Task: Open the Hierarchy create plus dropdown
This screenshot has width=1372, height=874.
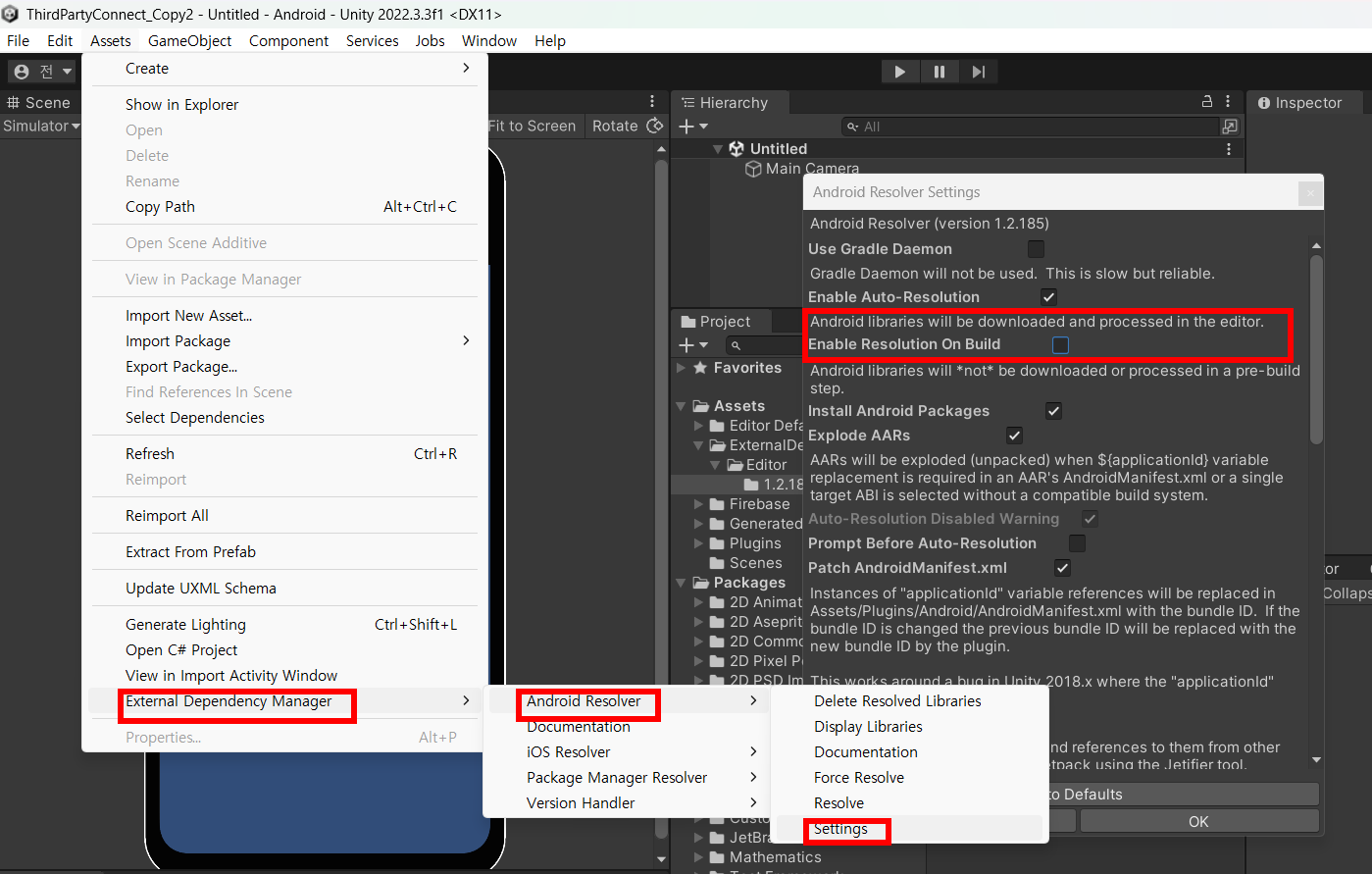Action: click(693, 127)
